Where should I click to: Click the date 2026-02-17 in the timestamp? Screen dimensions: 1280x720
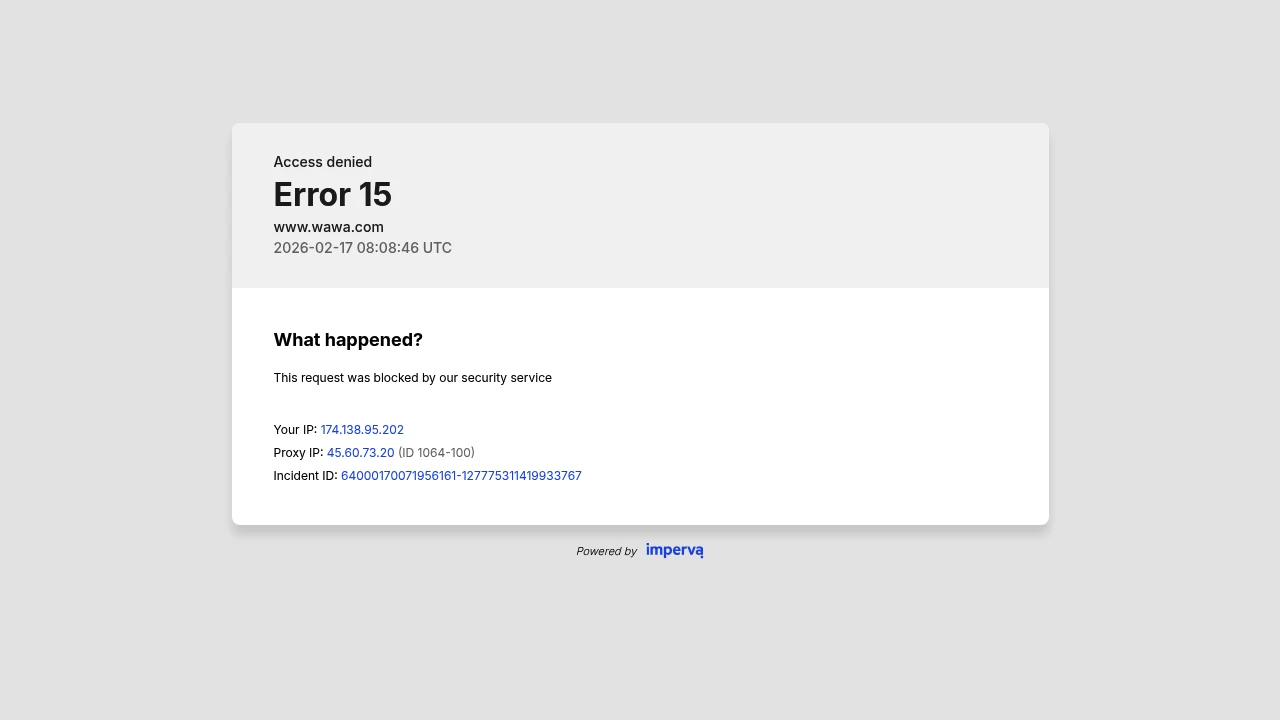point(313,248)
